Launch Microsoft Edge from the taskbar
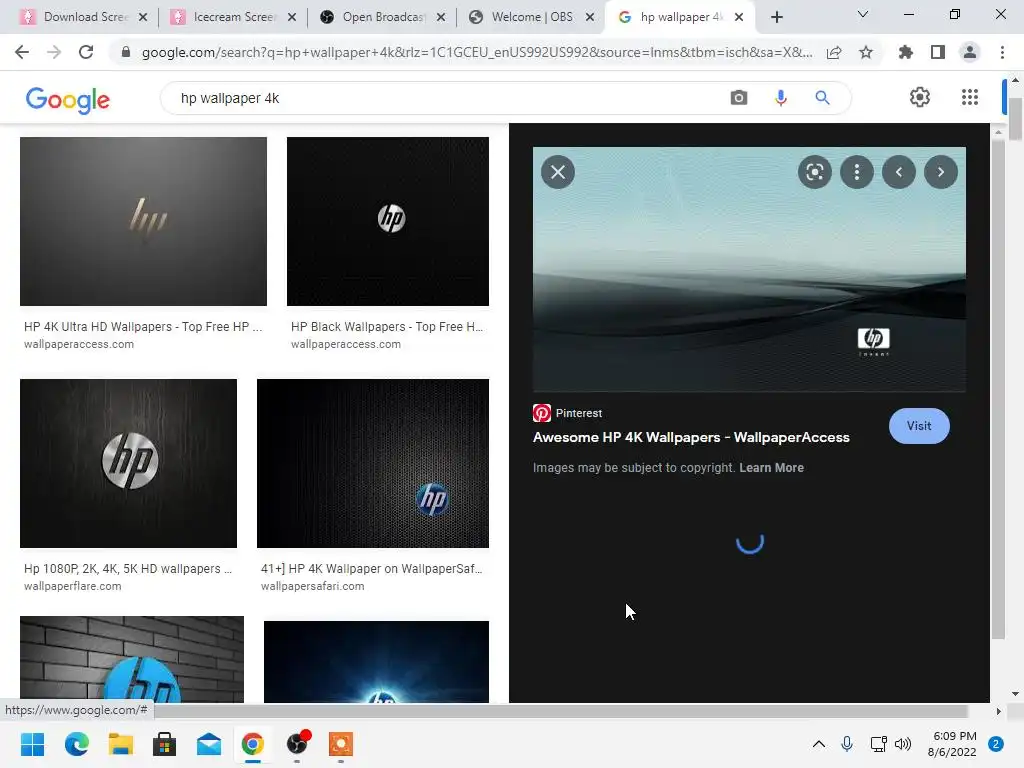 tap(76, 744)
